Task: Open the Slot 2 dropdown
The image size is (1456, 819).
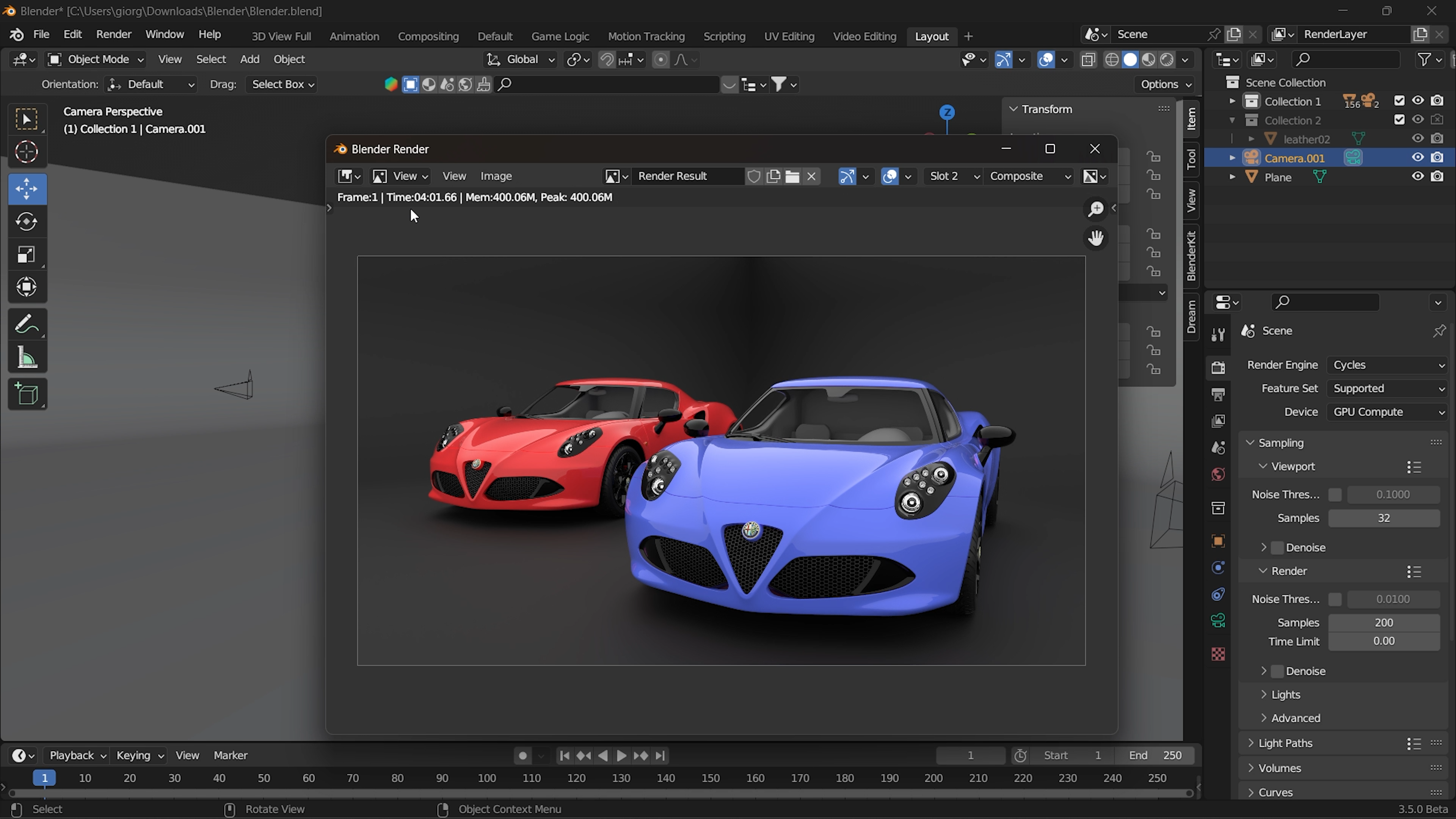Action: coord(952,176)
